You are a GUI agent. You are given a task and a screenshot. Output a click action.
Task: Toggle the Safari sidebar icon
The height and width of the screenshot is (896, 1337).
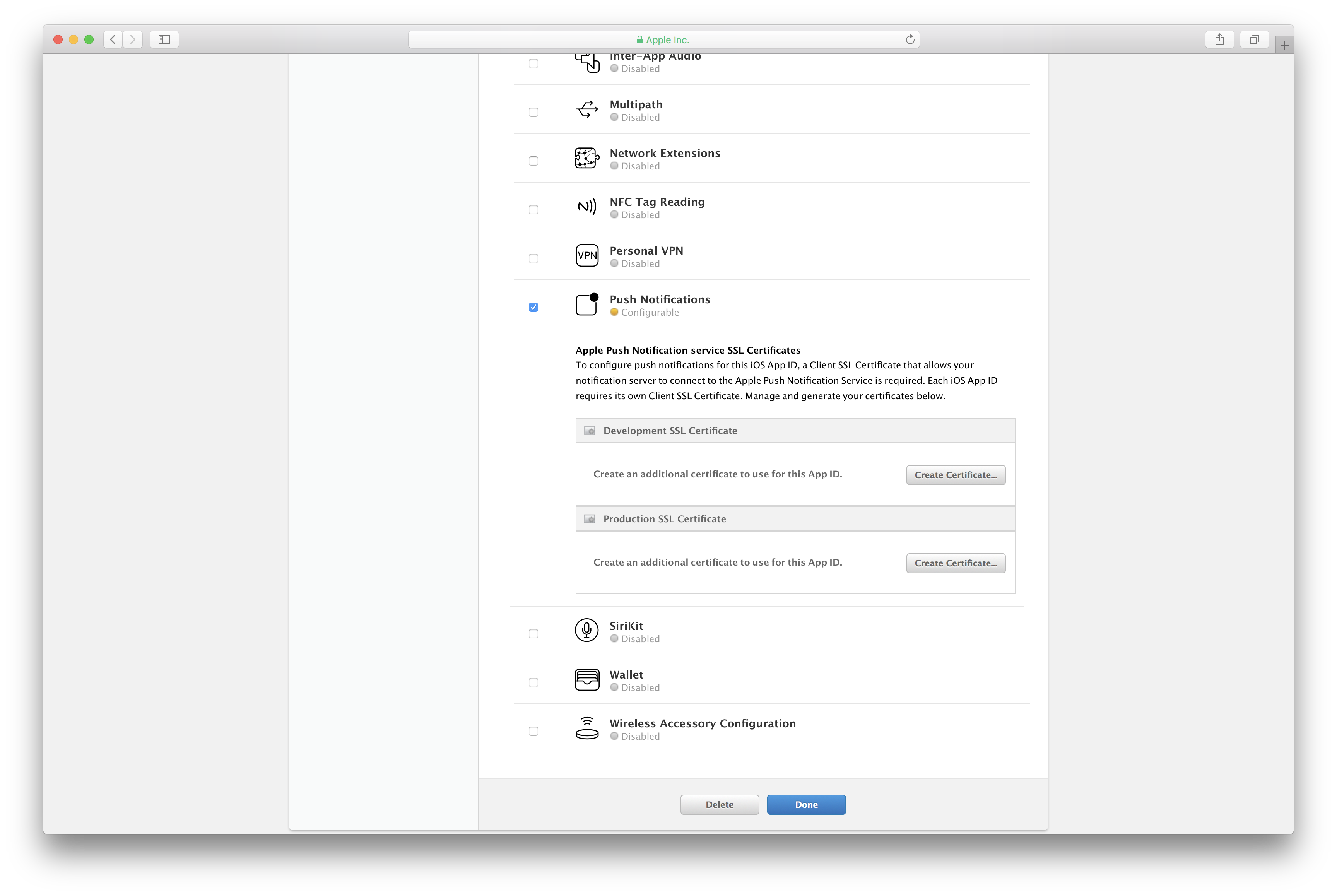click(164, 39)
